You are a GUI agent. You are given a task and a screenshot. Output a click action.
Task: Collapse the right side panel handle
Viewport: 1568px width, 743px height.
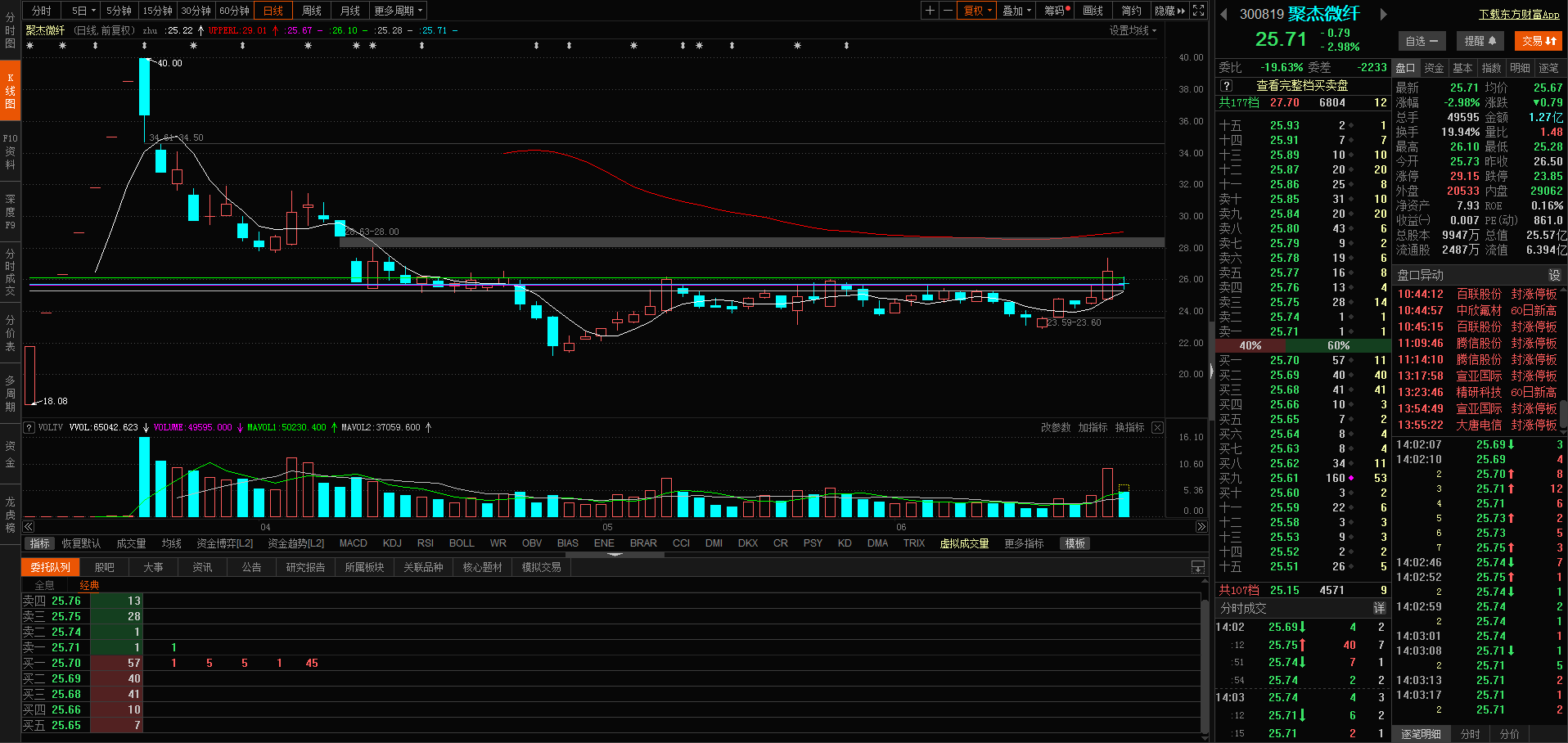pos(1212,371)
